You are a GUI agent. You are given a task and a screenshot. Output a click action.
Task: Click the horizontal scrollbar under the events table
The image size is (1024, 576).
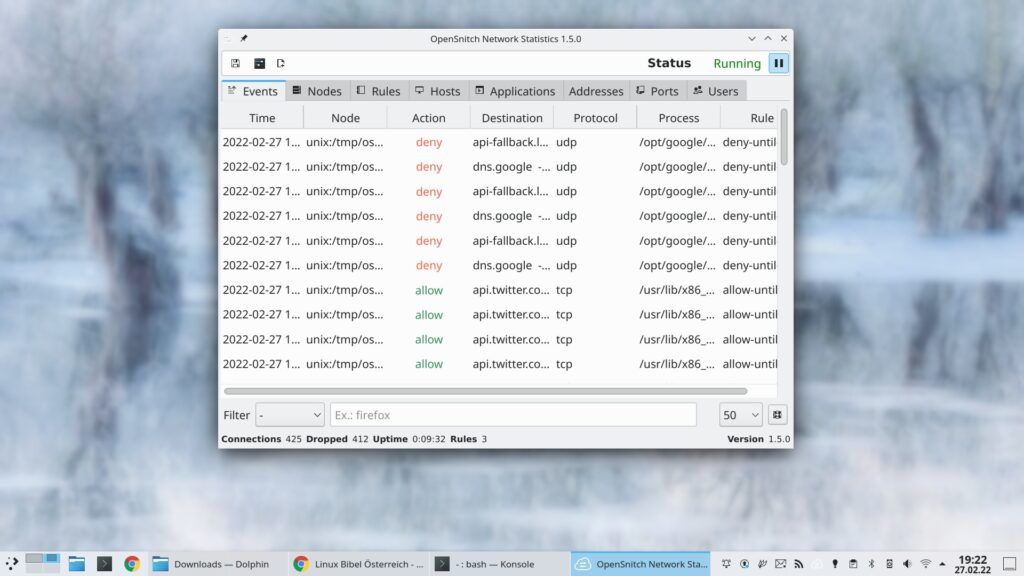click(x=485, y=391)
